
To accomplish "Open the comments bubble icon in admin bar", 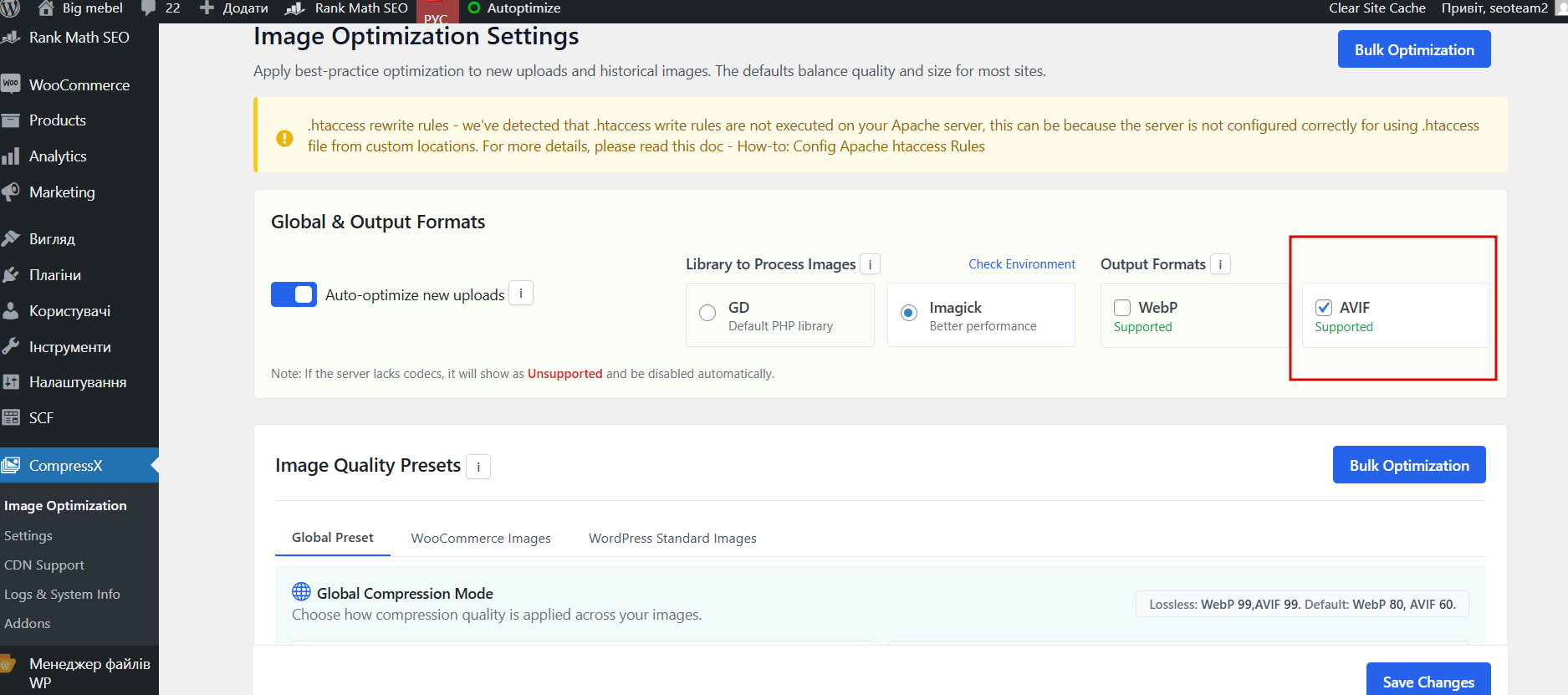I will (149, 8).
